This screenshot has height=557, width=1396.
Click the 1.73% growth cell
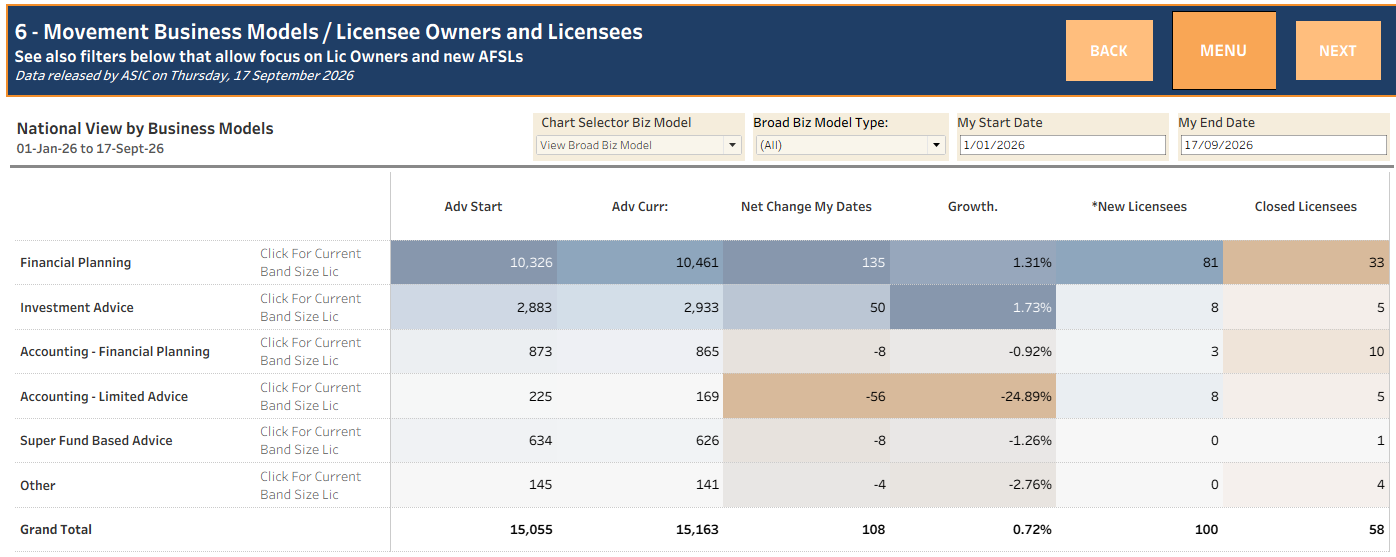click(973, 307)
